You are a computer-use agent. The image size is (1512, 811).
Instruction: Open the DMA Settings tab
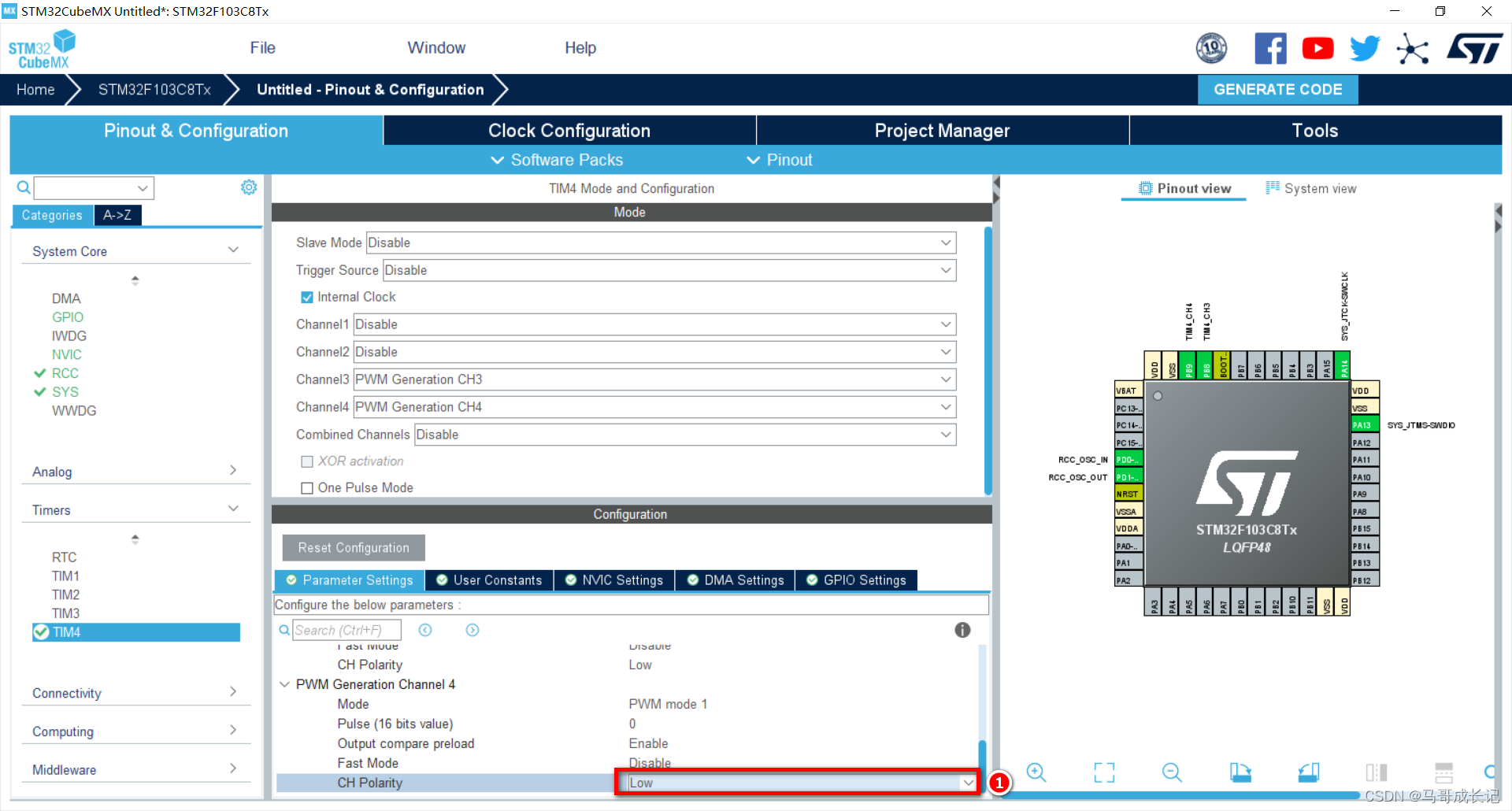coord(736,580)
